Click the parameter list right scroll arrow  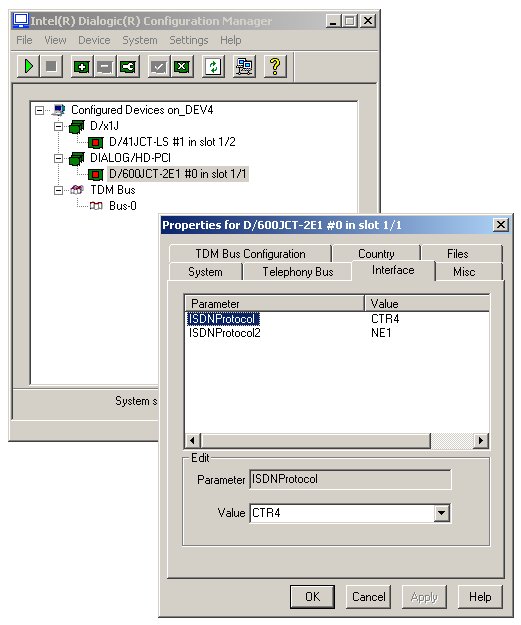pyautogui.click(x=481, y=440)
